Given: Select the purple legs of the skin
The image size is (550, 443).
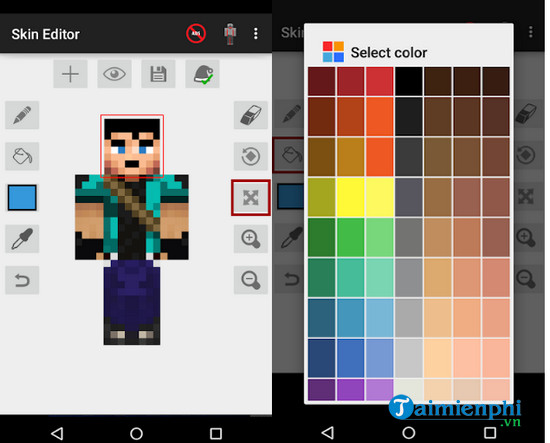Looking at the screenshot, I should (x=132, y=302).
